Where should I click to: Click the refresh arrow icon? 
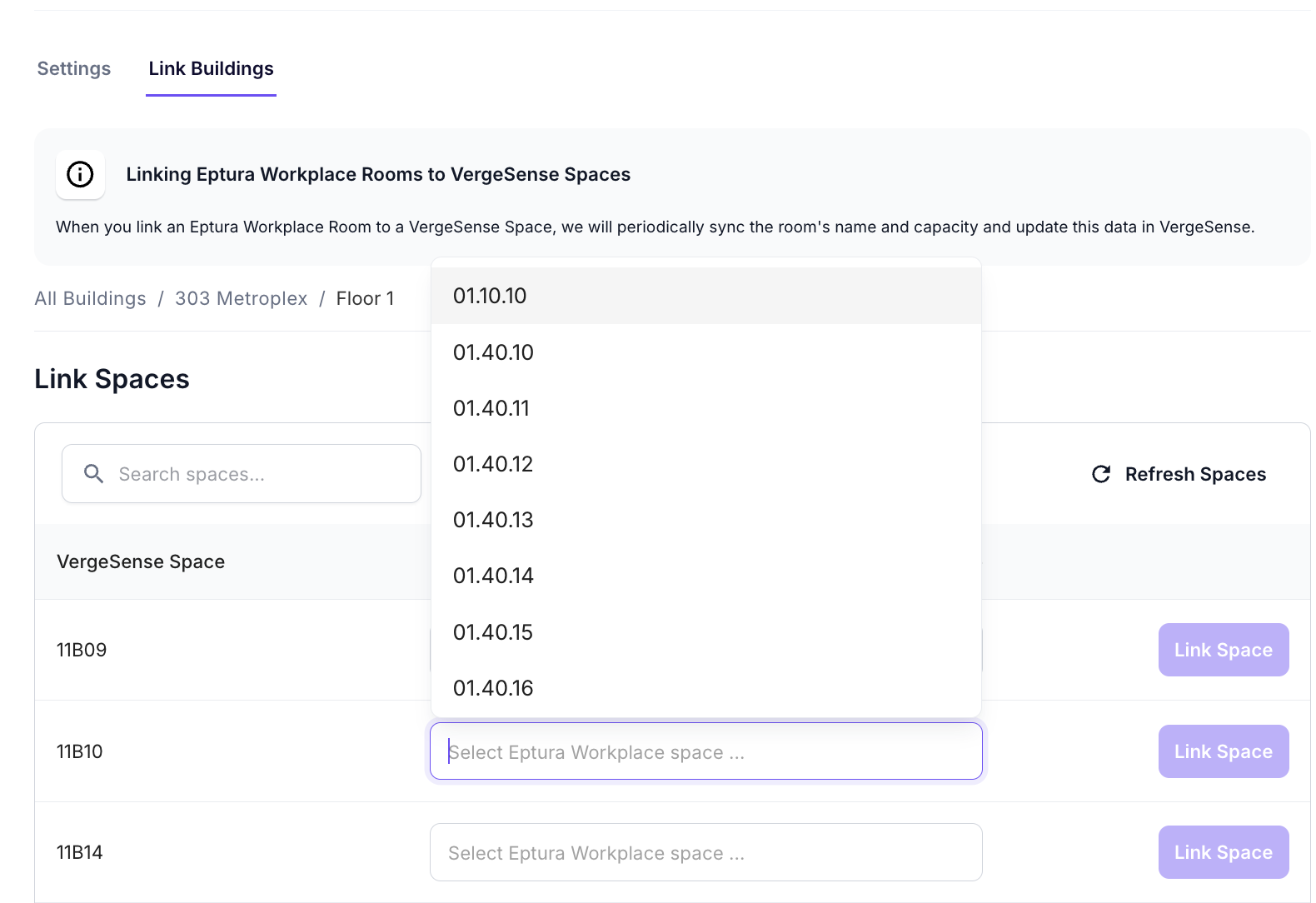[x=1101, y=474]
